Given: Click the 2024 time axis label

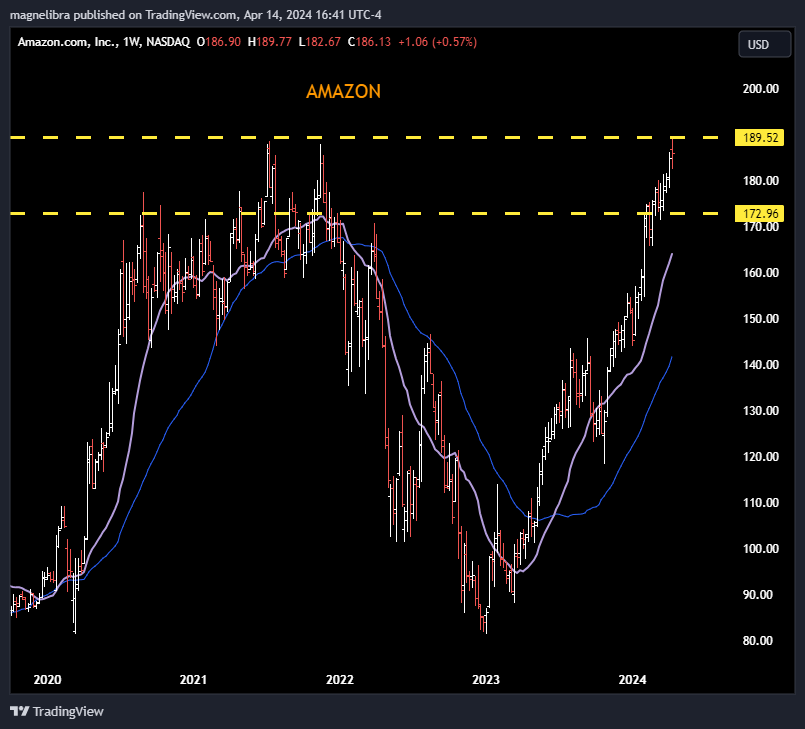Looking at the screenshot, I should (x=632, y=680).
